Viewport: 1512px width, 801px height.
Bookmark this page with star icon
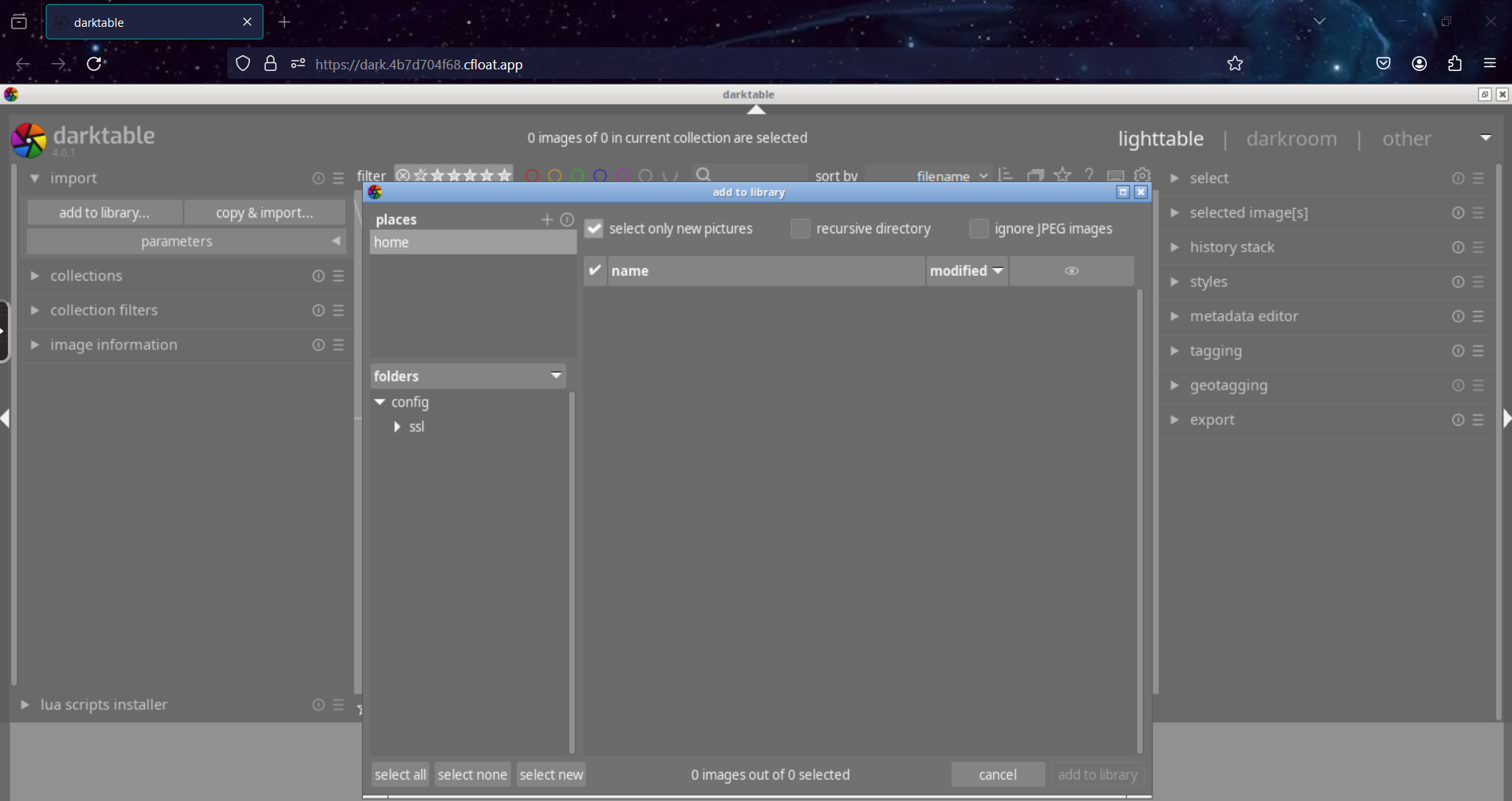coord(1235,64)
